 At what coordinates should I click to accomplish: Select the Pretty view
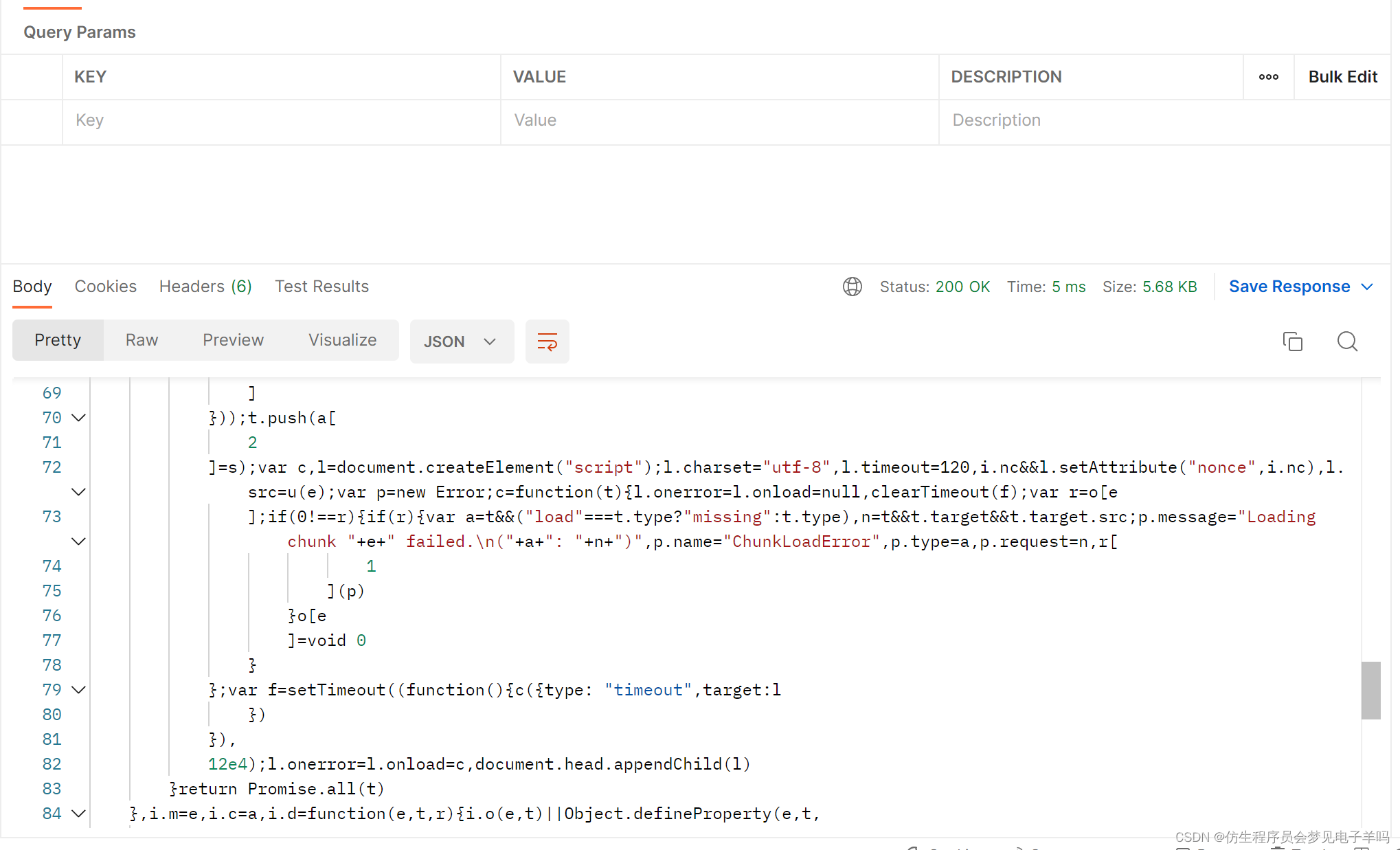58,340
